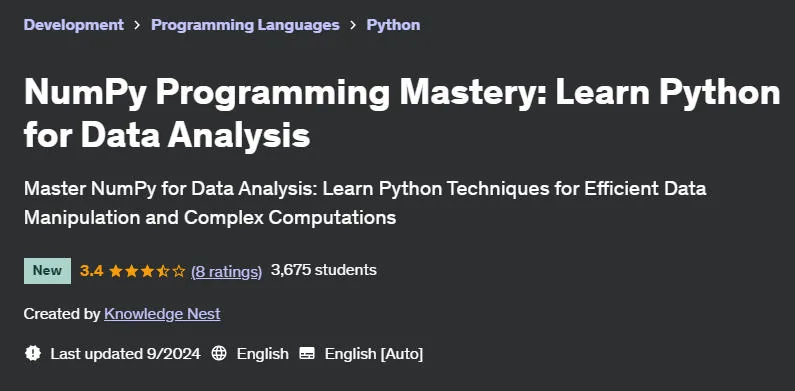Screen dimensions: 795x391
Task: Click the third filled rating star
Action: point(147,271)
